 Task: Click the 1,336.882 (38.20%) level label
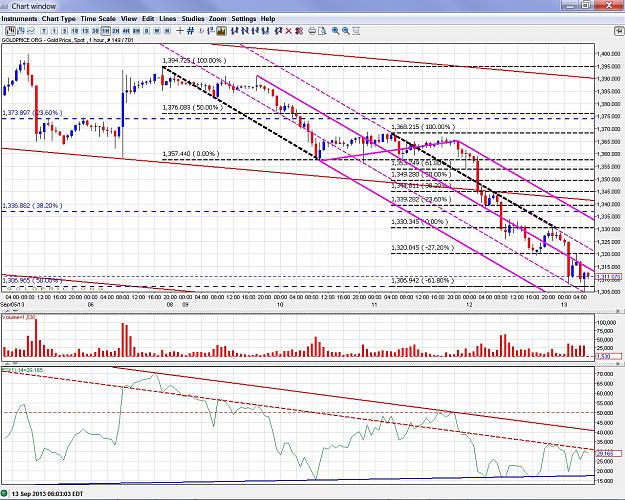coord(32,205)
